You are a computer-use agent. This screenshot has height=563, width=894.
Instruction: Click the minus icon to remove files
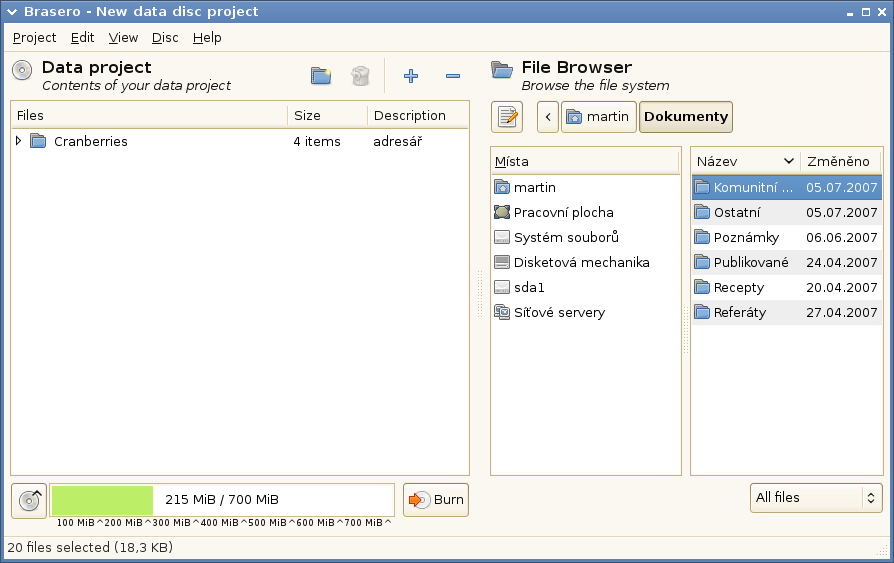[453, 76]
